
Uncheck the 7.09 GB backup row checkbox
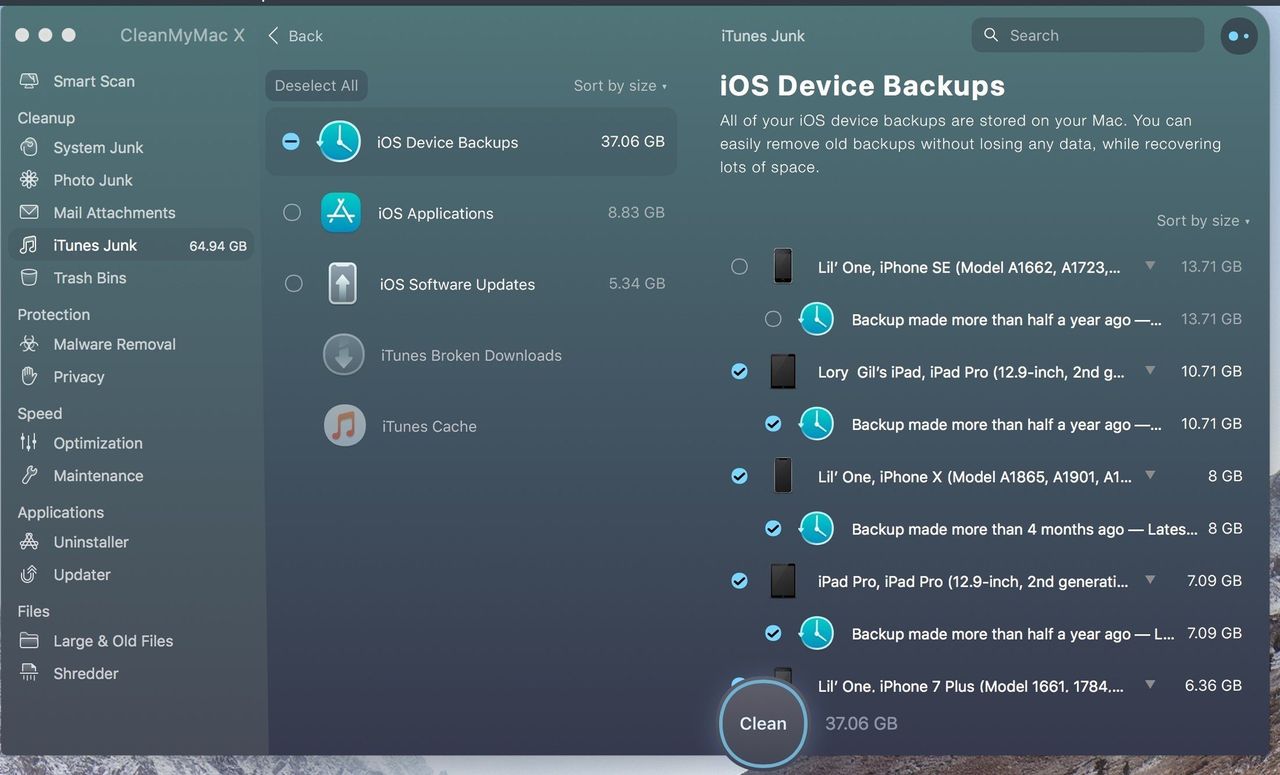(x=773, y=633)
